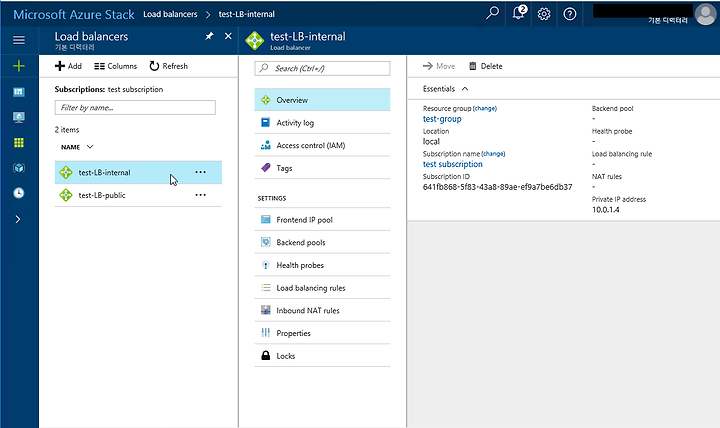Click Load balancers in the breadcrumb

click(170, 14)
